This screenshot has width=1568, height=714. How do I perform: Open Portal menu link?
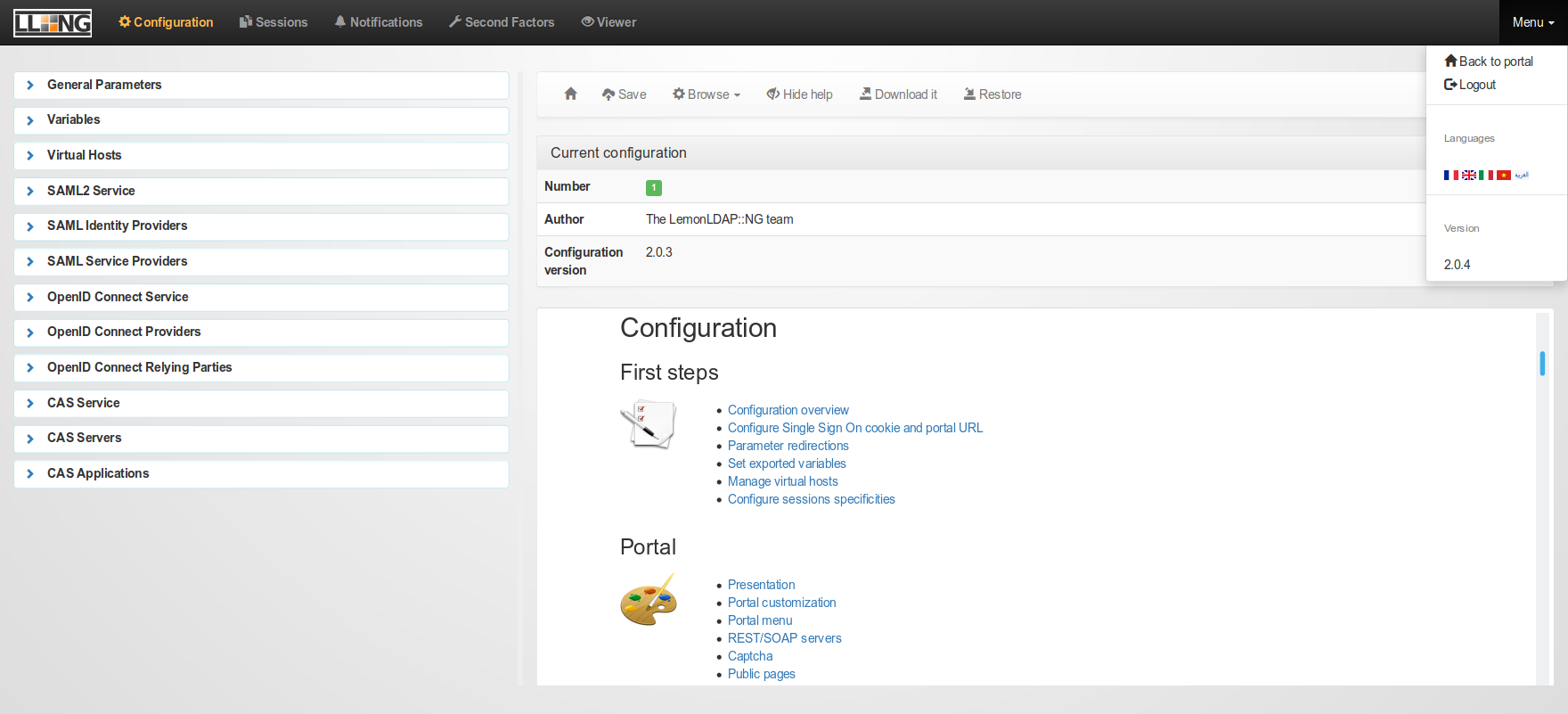(760, 620)
